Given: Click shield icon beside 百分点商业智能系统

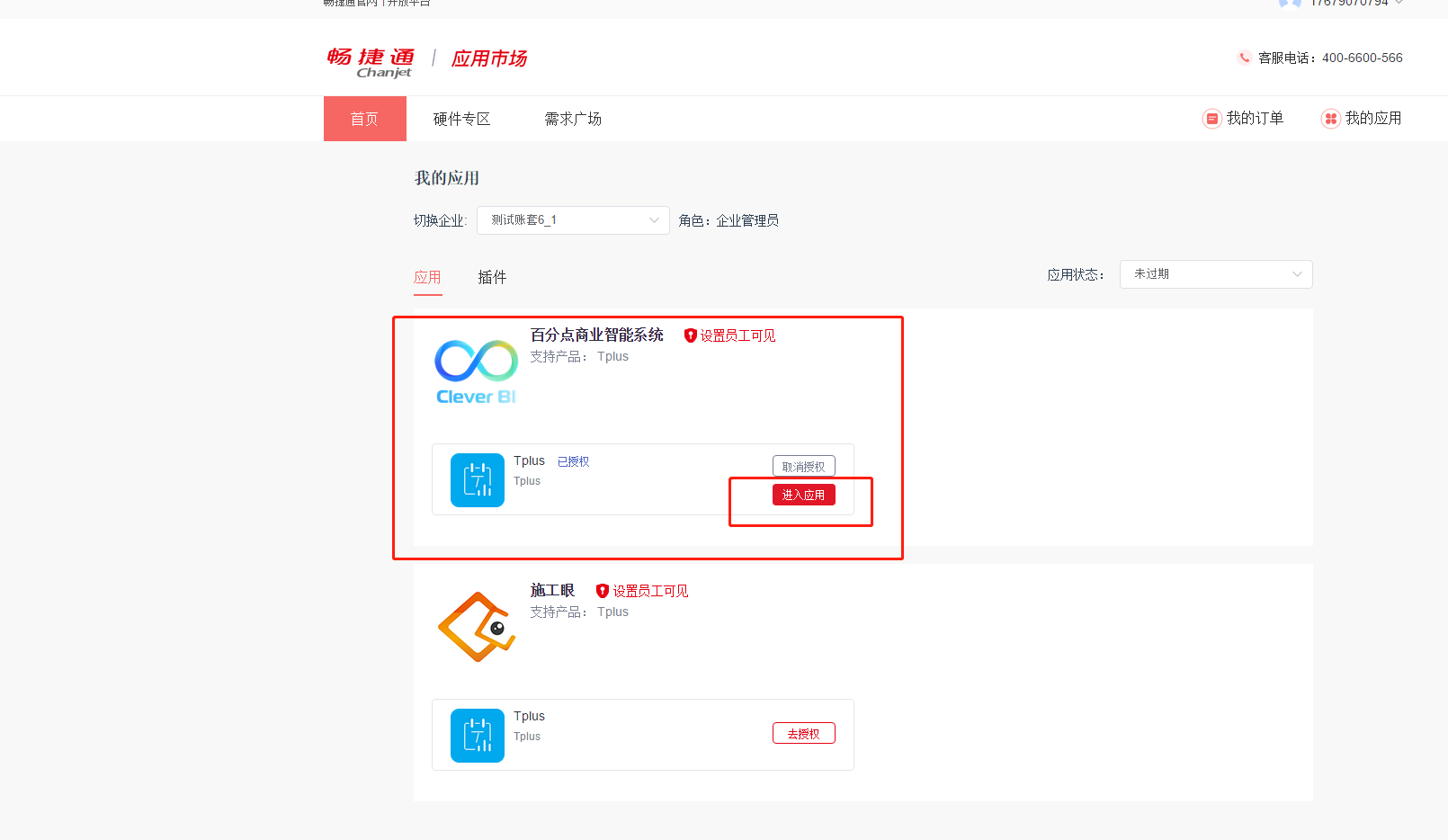Looking at the screenshot, I should [691, 335].
